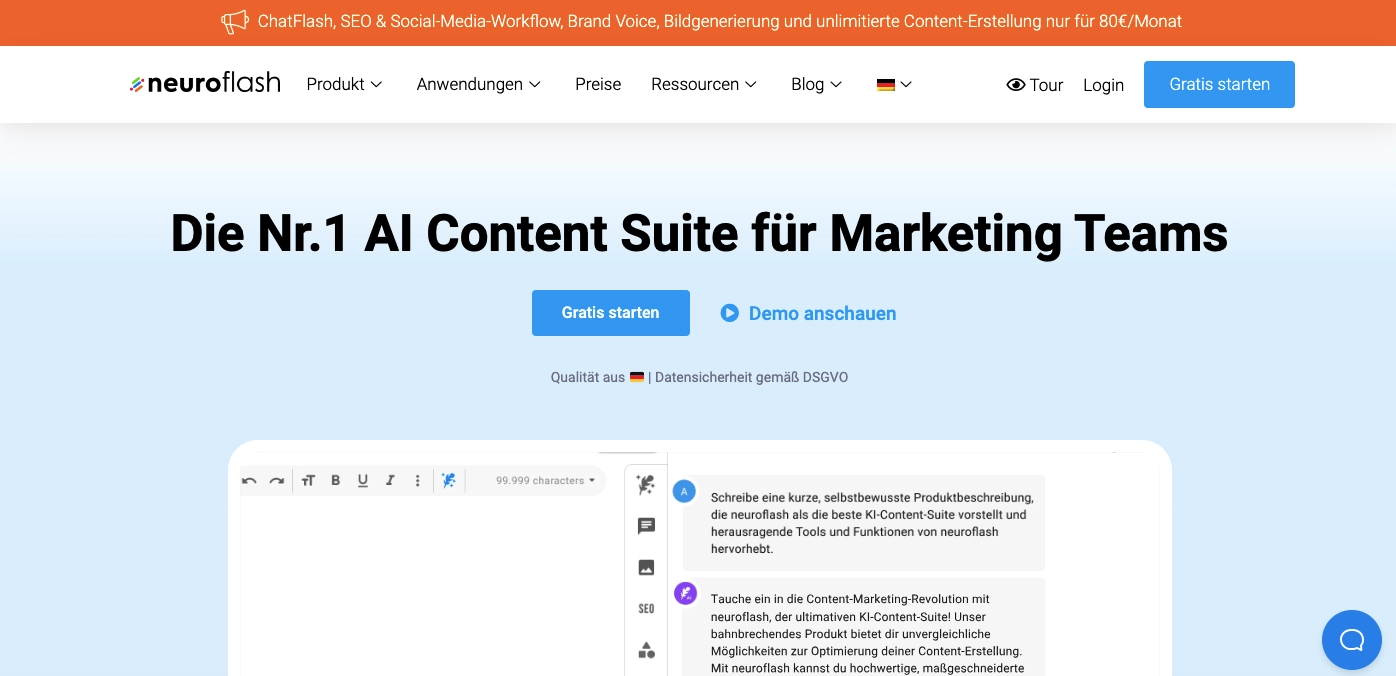
Task: Click the German flag in the navigation bar
Action: click(x=886, y=85)
